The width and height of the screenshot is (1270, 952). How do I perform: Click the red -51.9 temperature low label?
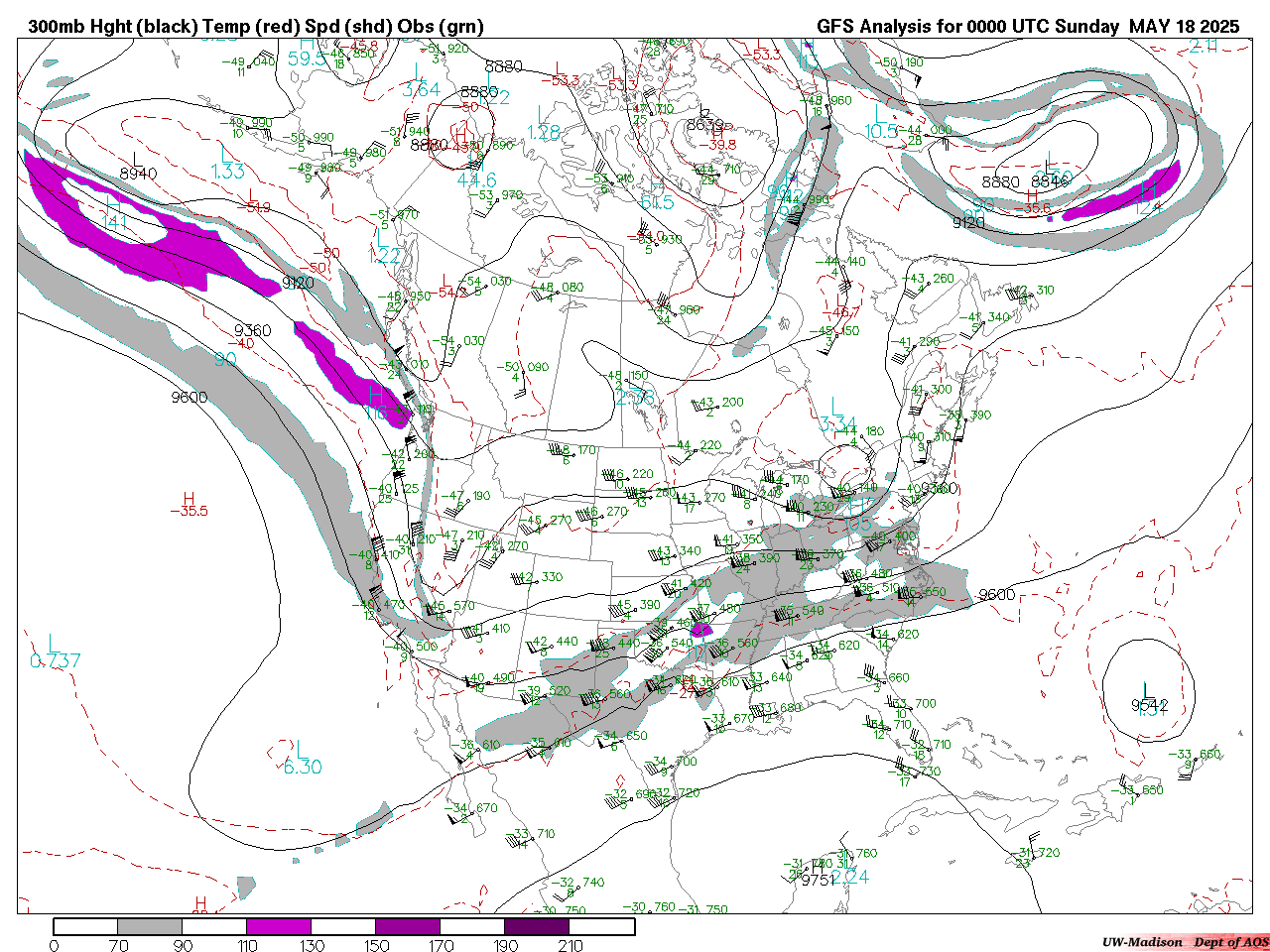point(252,207)
